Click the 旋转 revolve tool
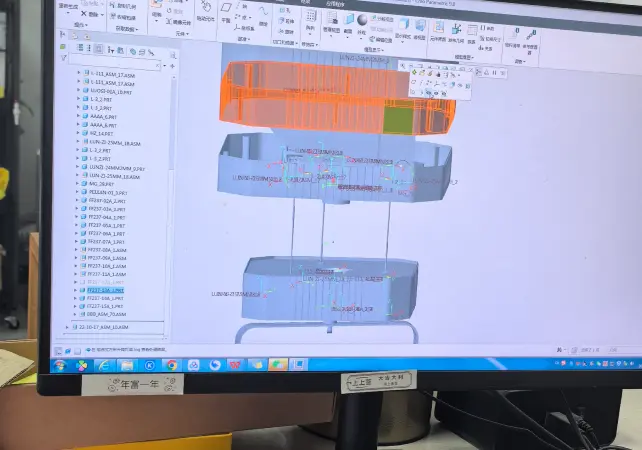Image resolution: width=642 pixels, height=450 pixels. tap(286, 31)
